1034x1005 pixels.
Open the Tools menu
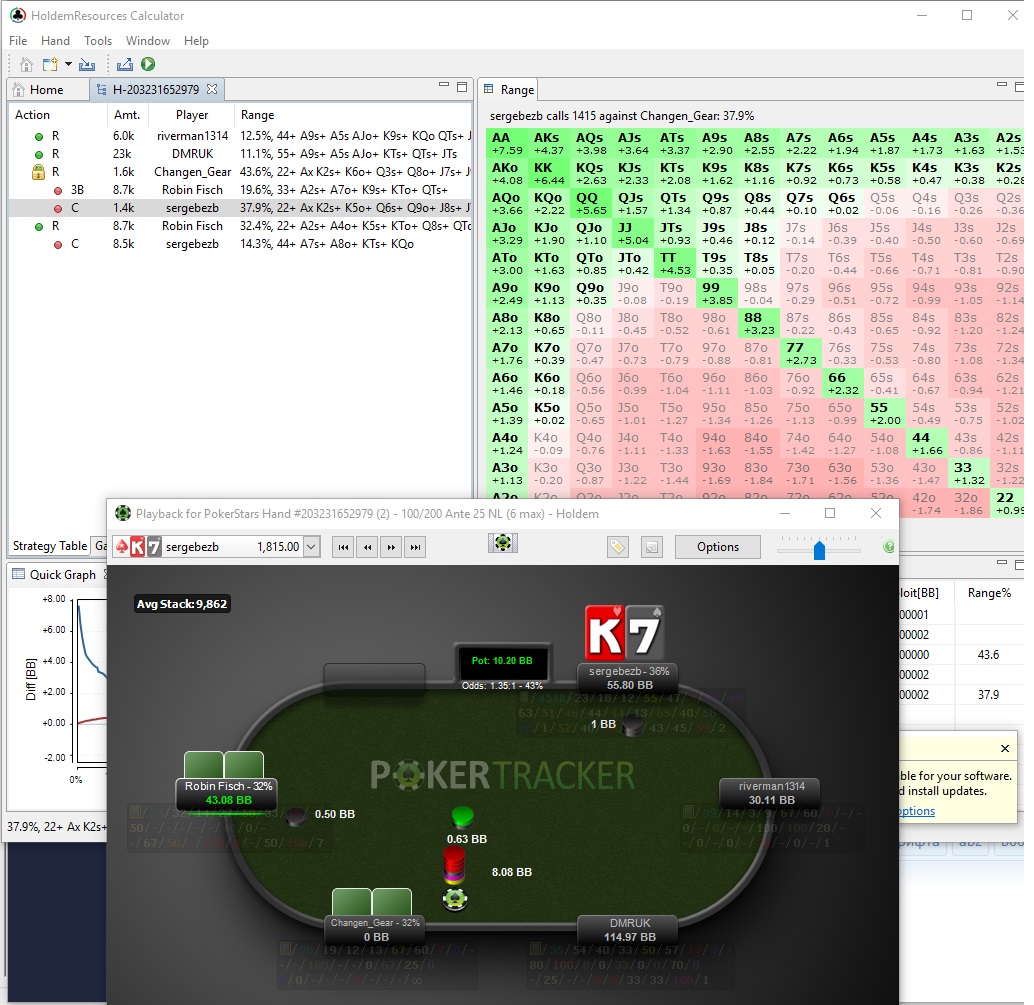pyautogui.click(x=98, y=41)
